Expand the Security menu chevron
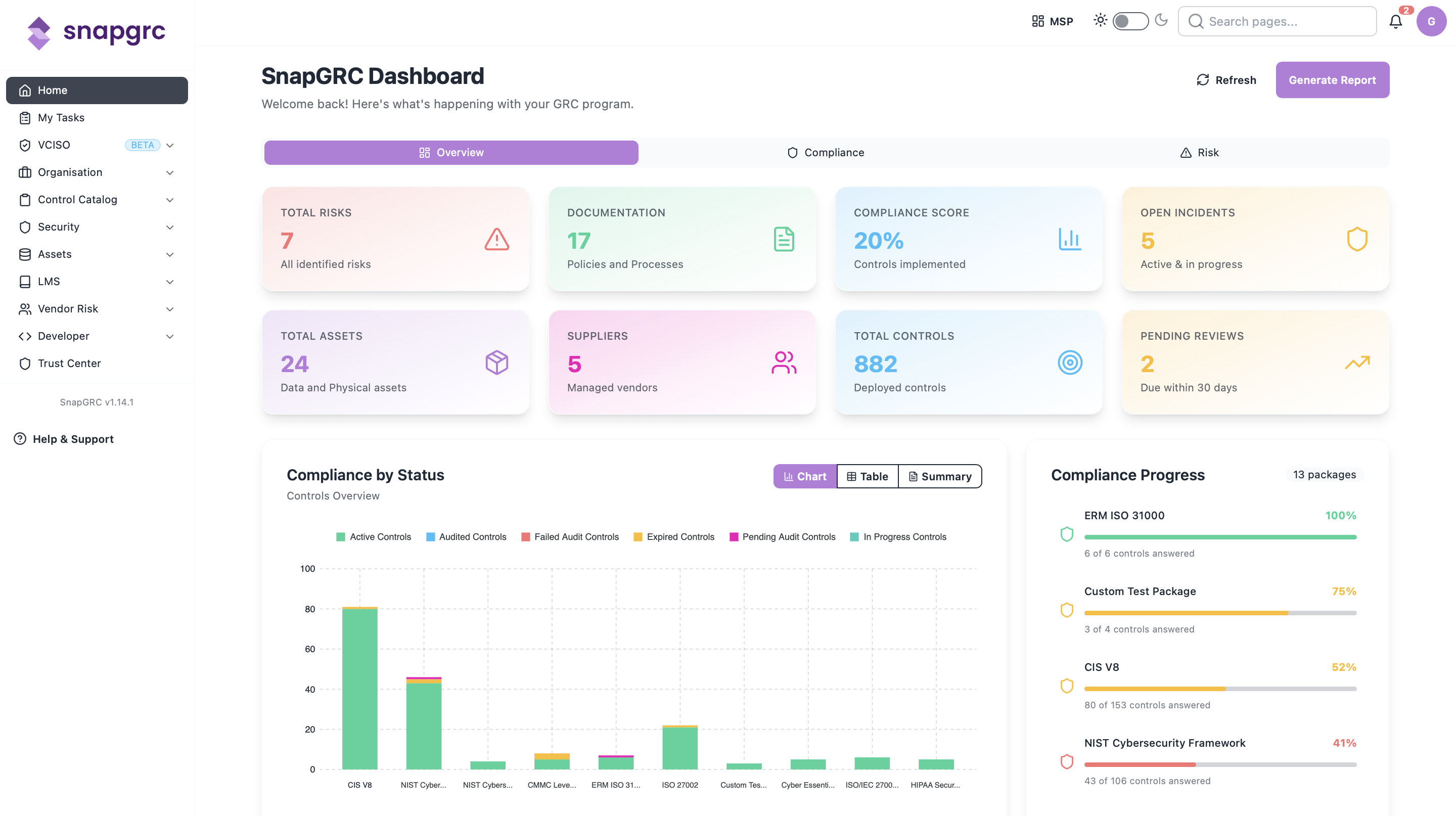This screenshot has height=816, width=1456. [x=169, y=227]
